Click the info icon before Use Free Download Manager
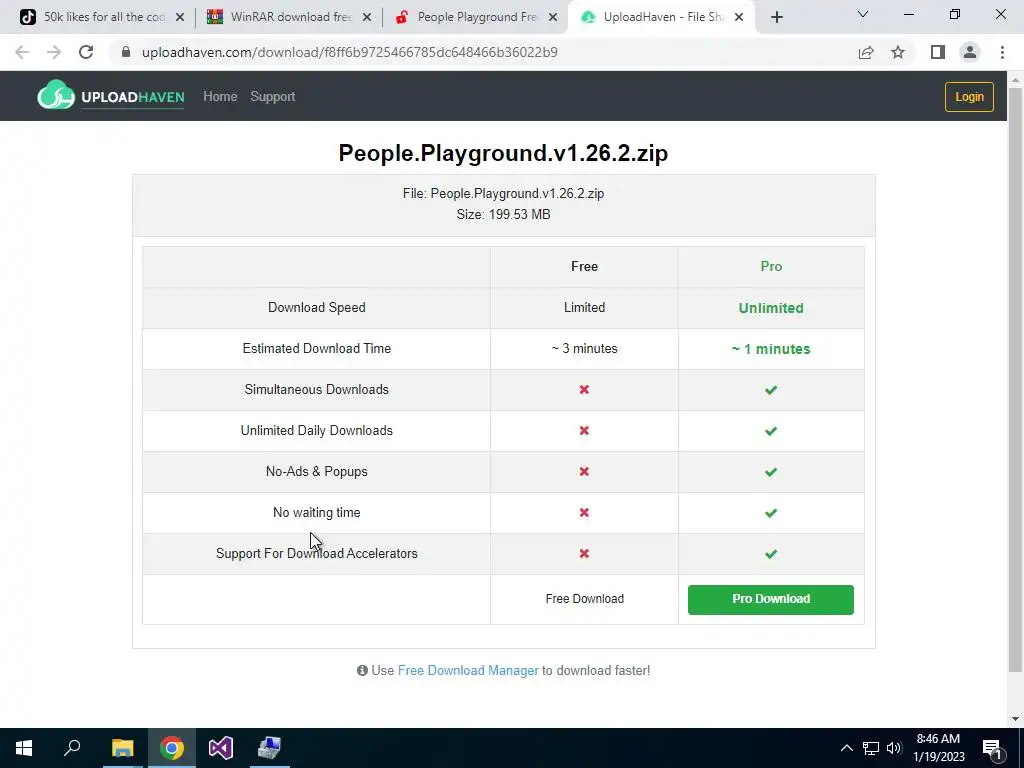The width and height of the screenshot is (1024, 768). click(362, 670)
